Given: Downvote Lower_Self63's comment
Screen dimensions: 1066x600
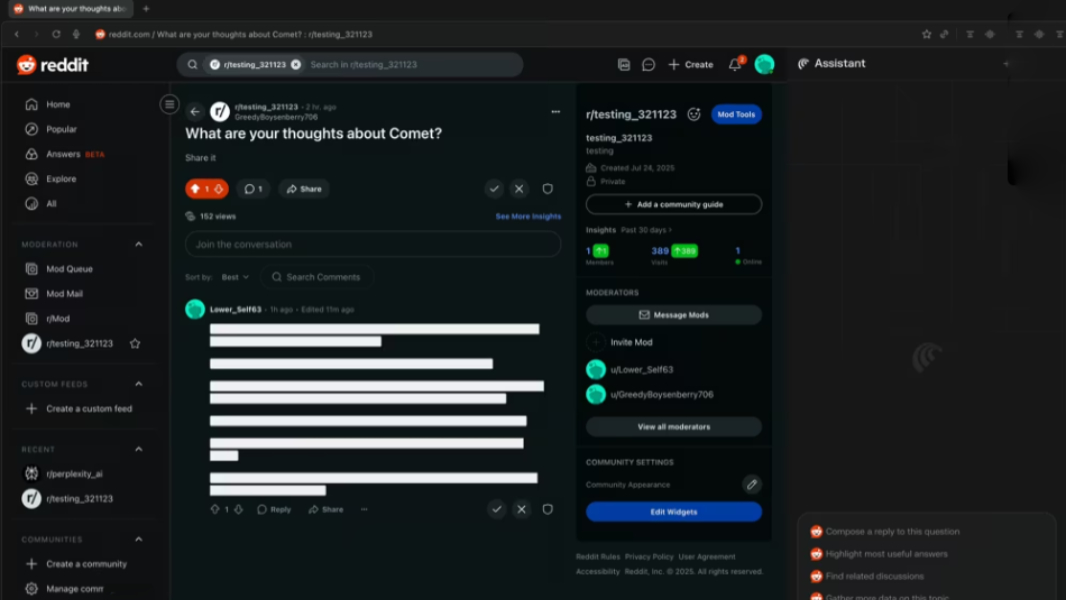Looking at the screenshot, I should (x=239, y=509).
